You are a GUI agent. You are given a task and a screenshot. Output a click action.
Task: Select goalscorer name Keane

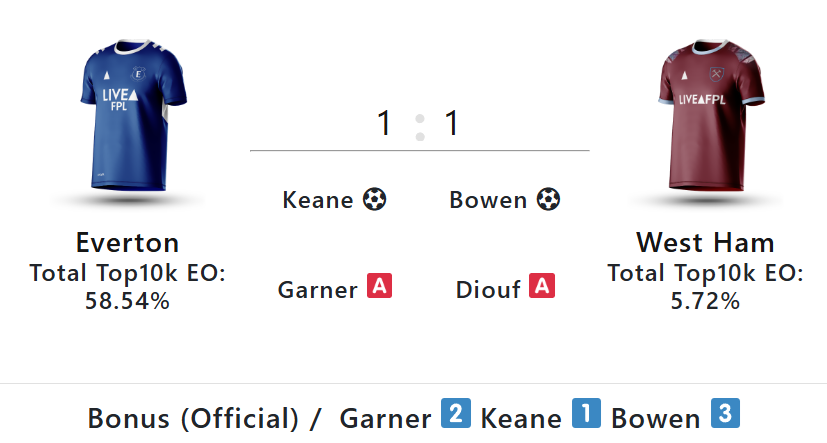tap(317, 201)
